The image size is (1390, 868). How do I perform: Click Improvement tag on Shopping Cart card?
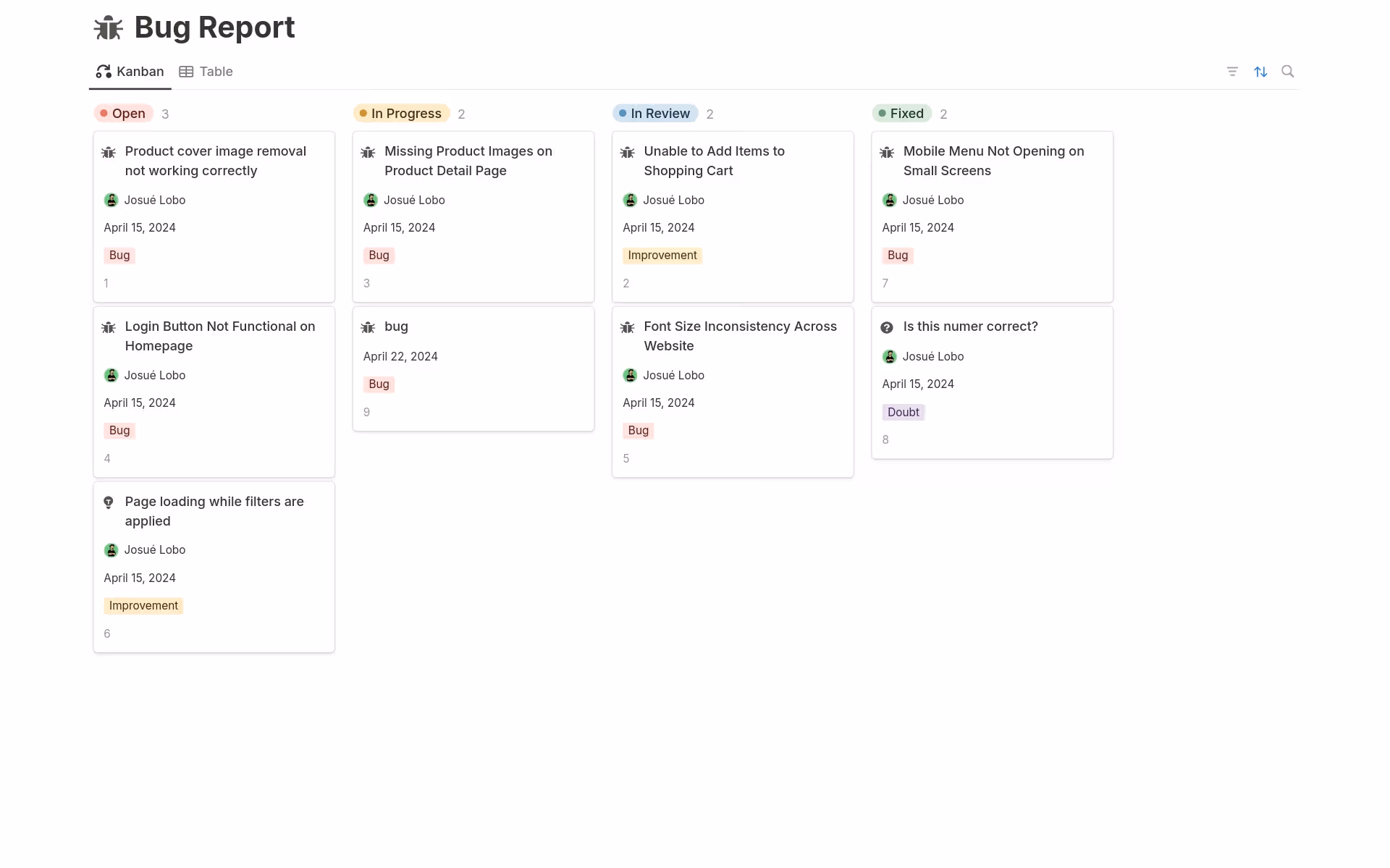(662, 256)
